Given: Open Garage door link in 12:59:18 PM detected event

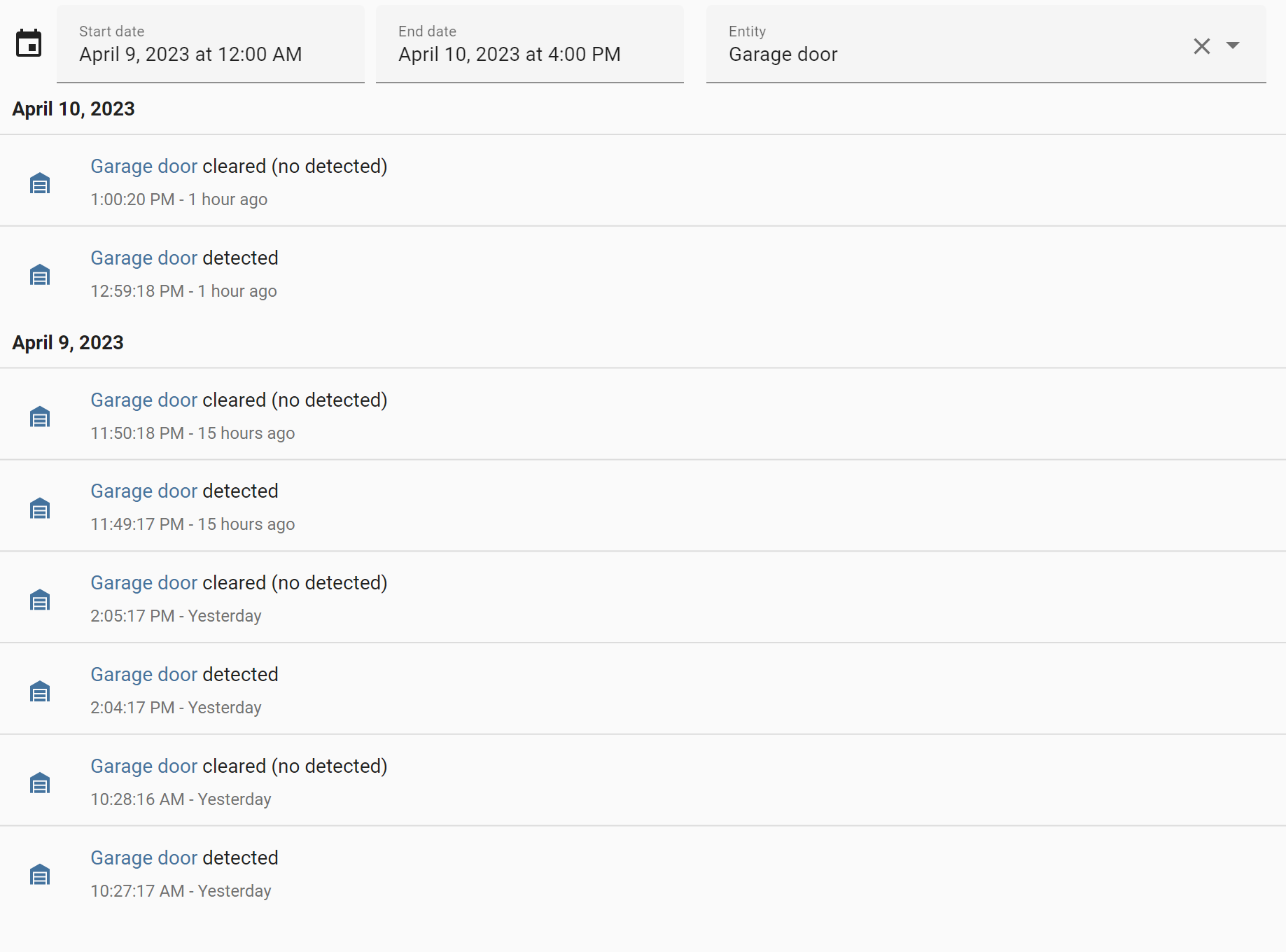Looking at the screenshot, I should coord(144,258).
